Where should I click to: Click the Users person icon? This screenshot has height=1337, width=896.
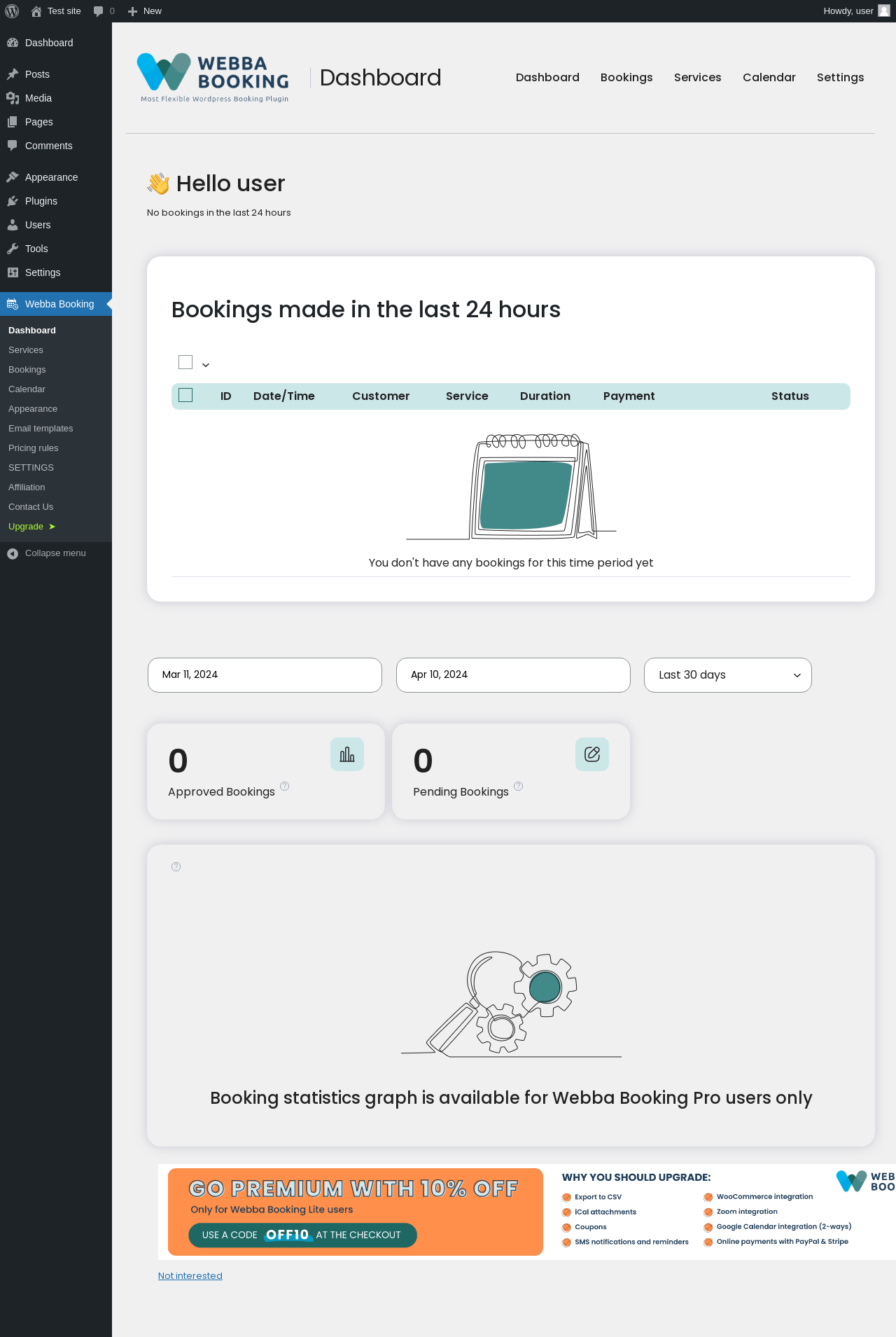[x=13, y=225]
